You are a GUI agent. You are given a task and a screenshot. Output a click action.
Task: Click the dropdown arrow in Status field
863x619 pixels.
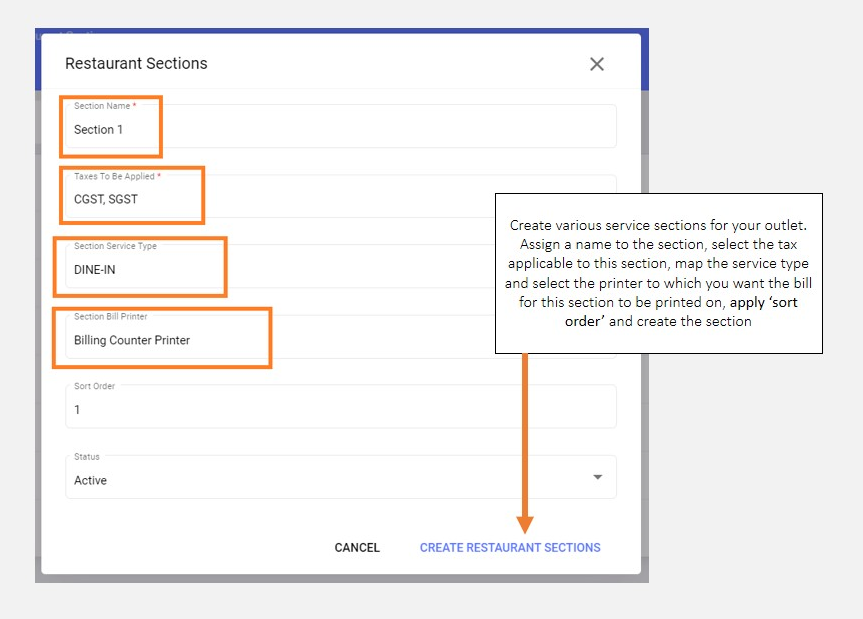coord(598,478)
